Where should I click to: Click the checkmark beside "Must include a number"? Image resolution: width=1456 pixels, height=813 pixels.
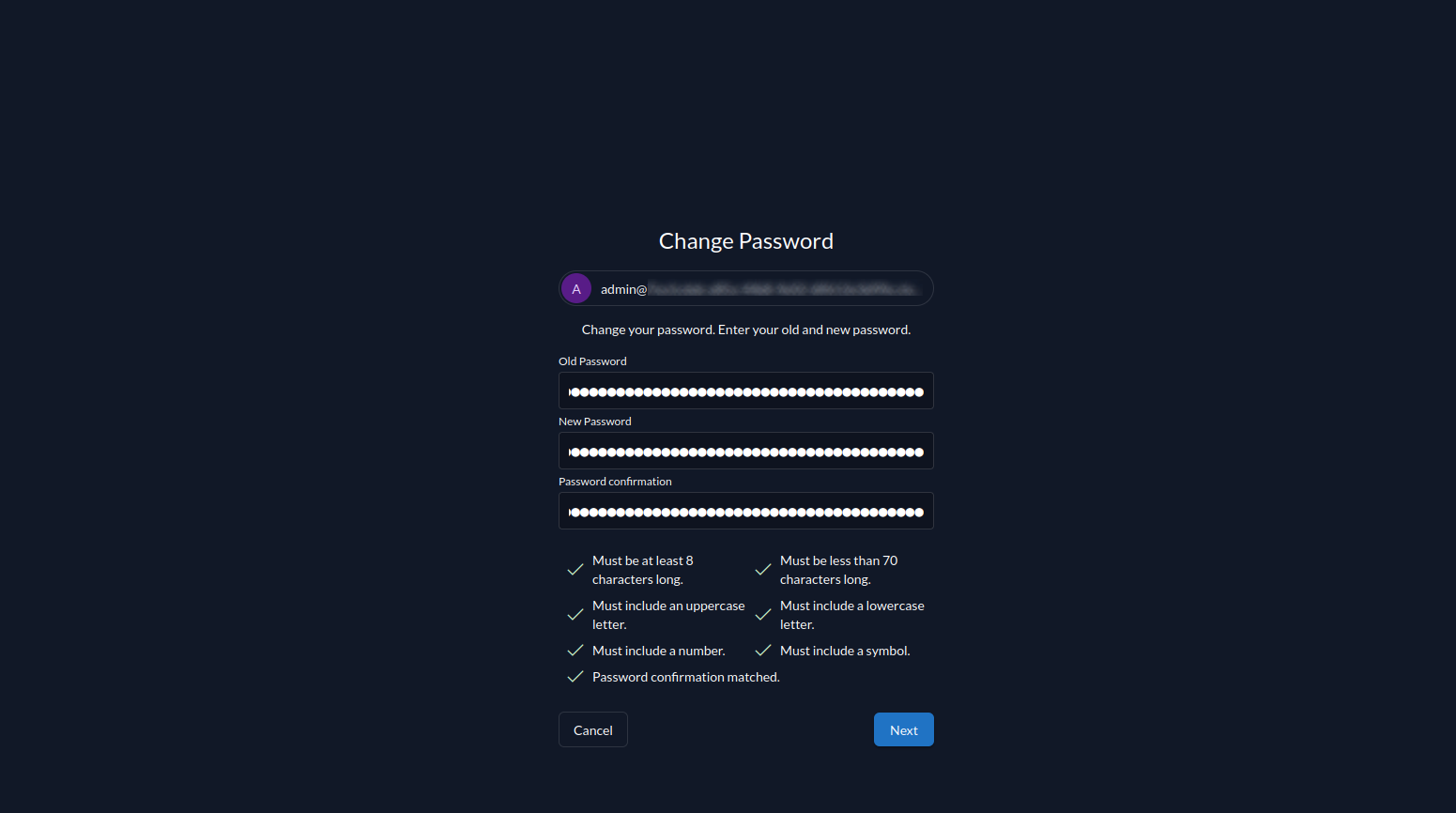(575, 651)
